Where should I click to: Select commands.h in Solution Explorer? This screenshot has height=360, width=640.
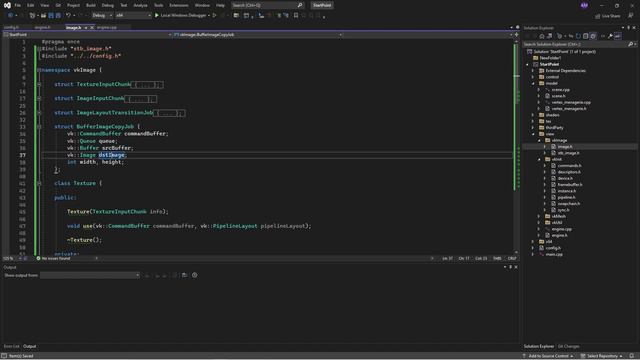pos(569,166)
